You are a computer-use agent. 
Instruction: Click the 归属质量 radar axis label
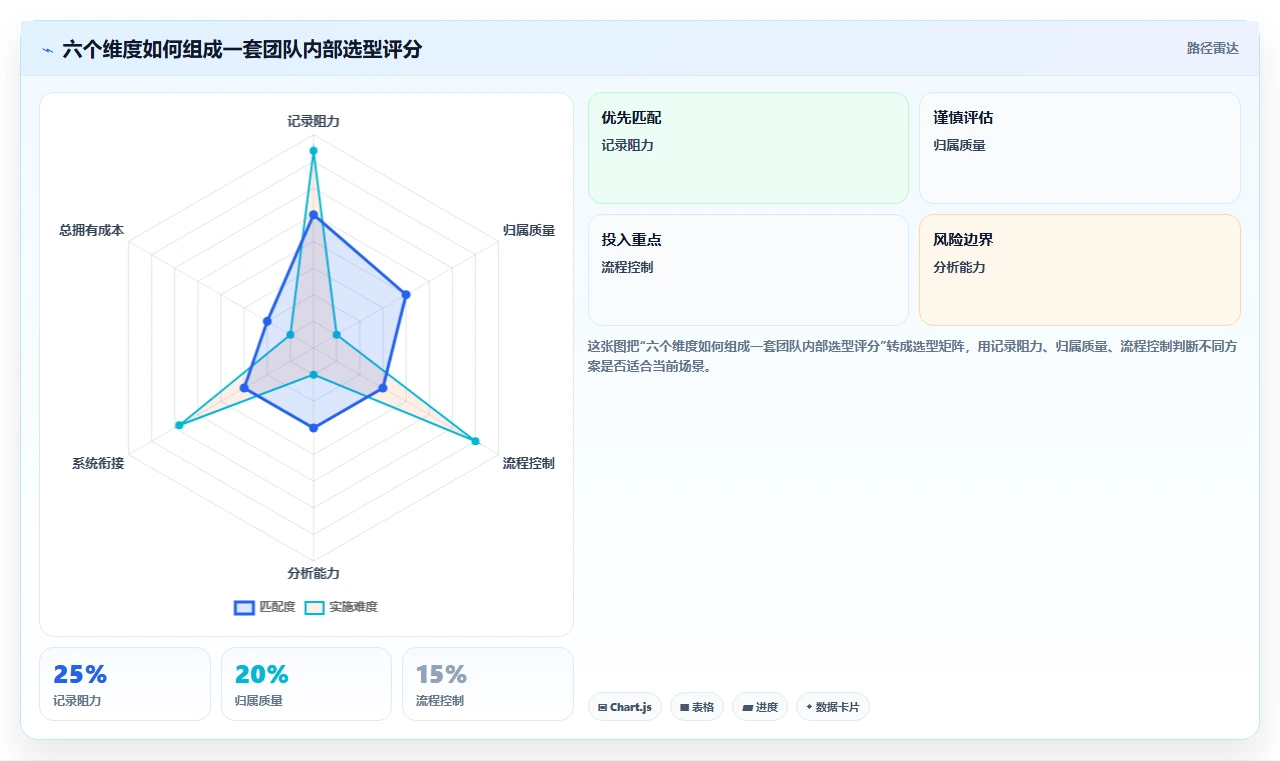529,230
